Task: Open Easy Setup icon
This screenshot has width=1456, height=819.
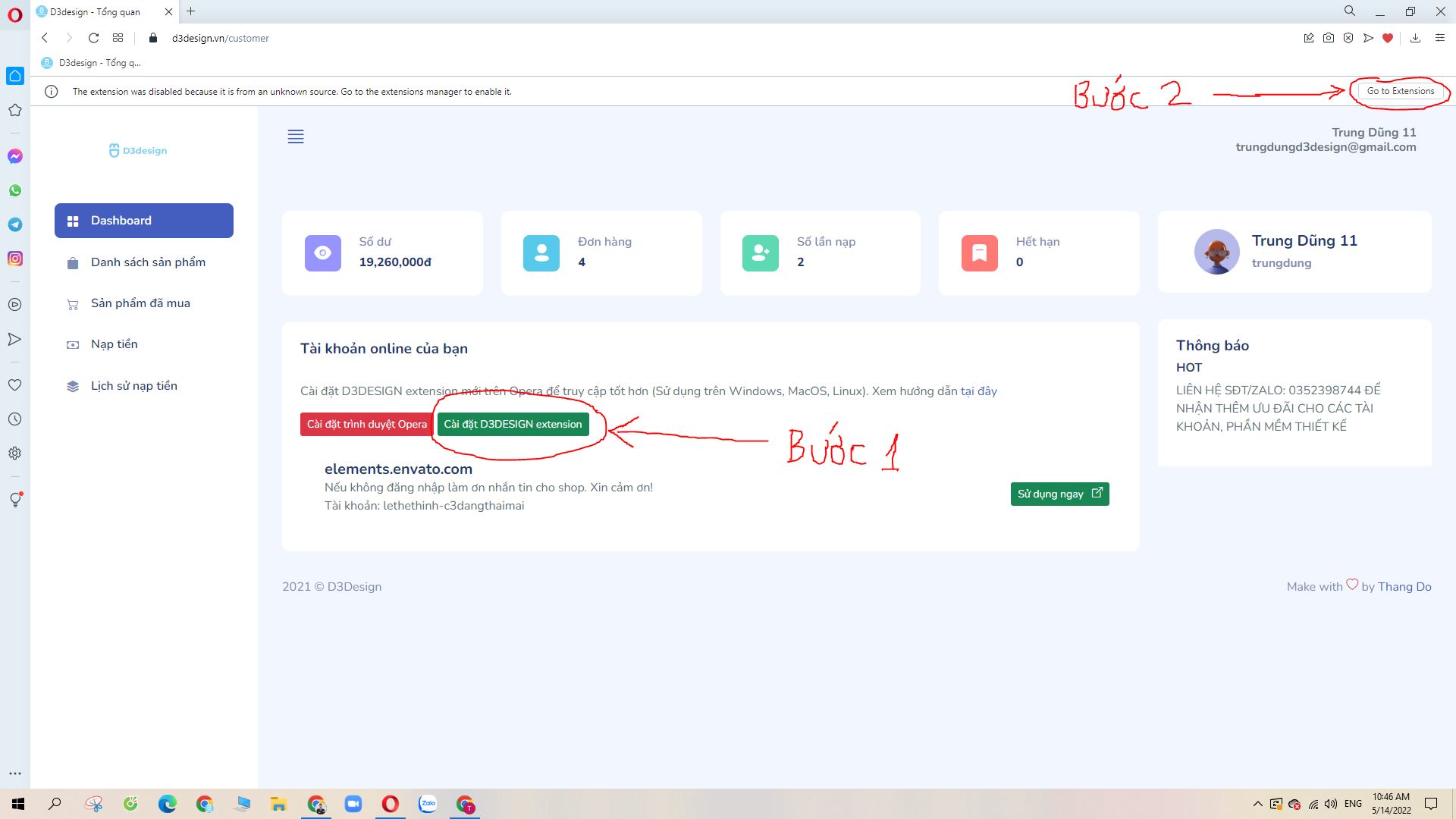Action: [x=1439, y=38]
